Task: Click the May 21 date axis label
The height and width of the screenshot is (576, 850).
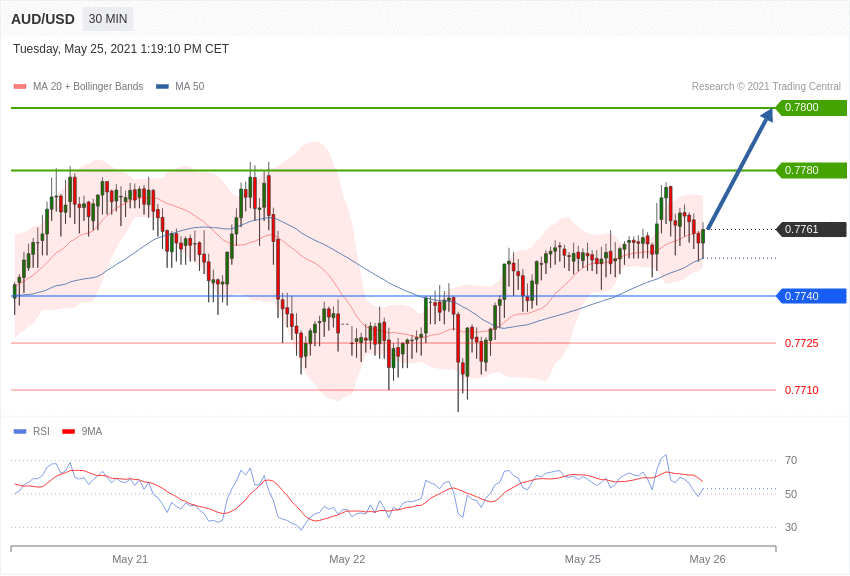Action: (130, 559)
